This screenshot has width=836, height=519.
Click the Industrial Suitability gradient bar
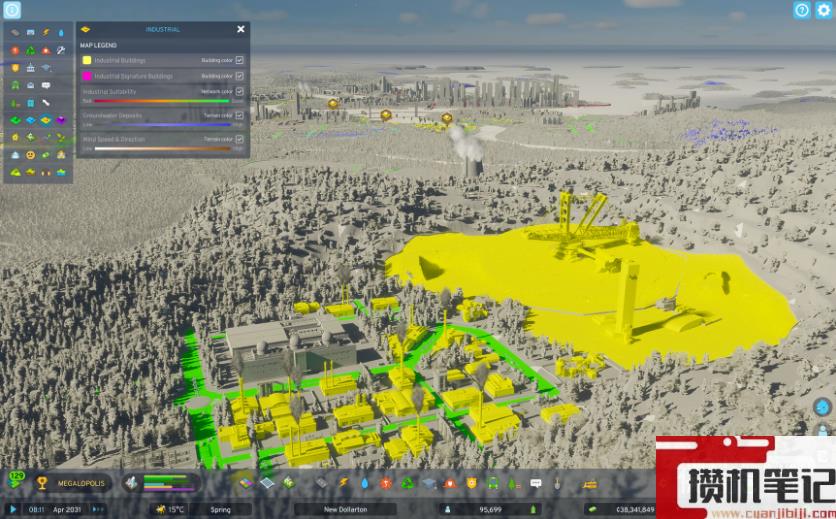pyautogui.click(x=162, y=101)
